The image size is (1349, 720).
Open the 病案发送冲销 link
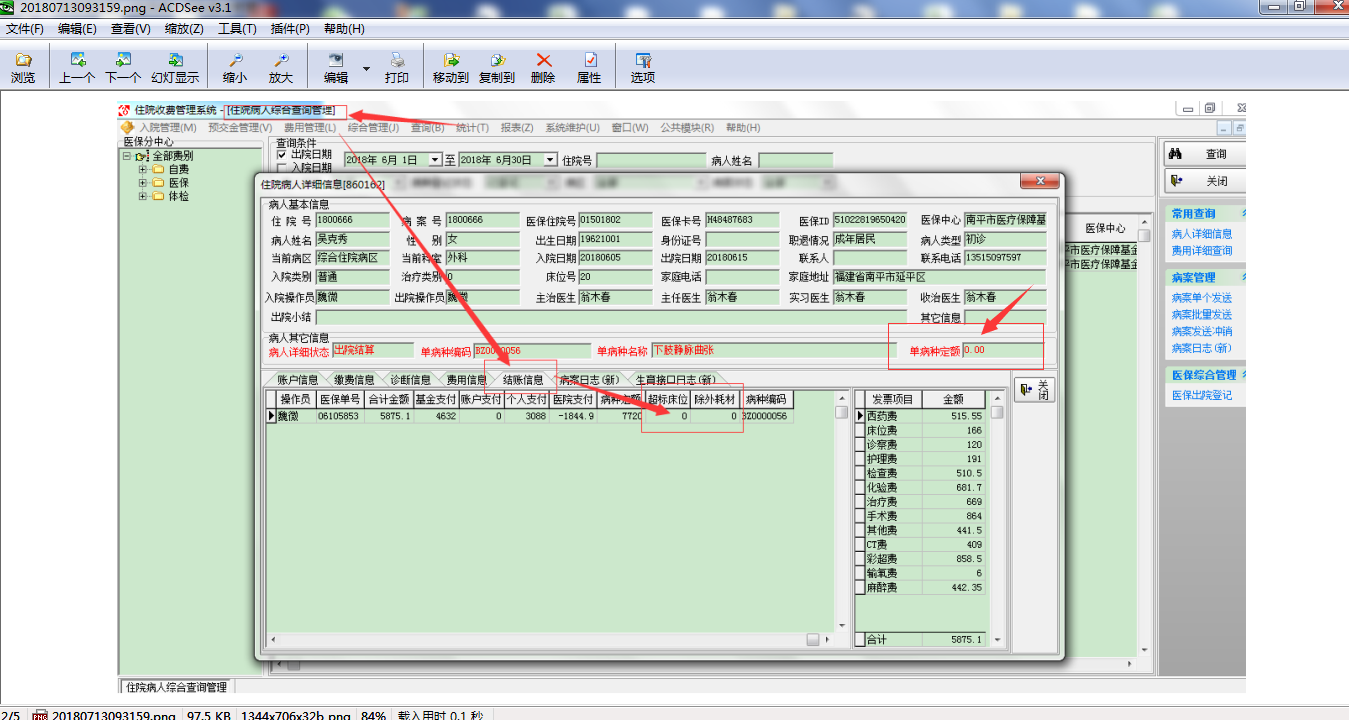(1202, 332)
